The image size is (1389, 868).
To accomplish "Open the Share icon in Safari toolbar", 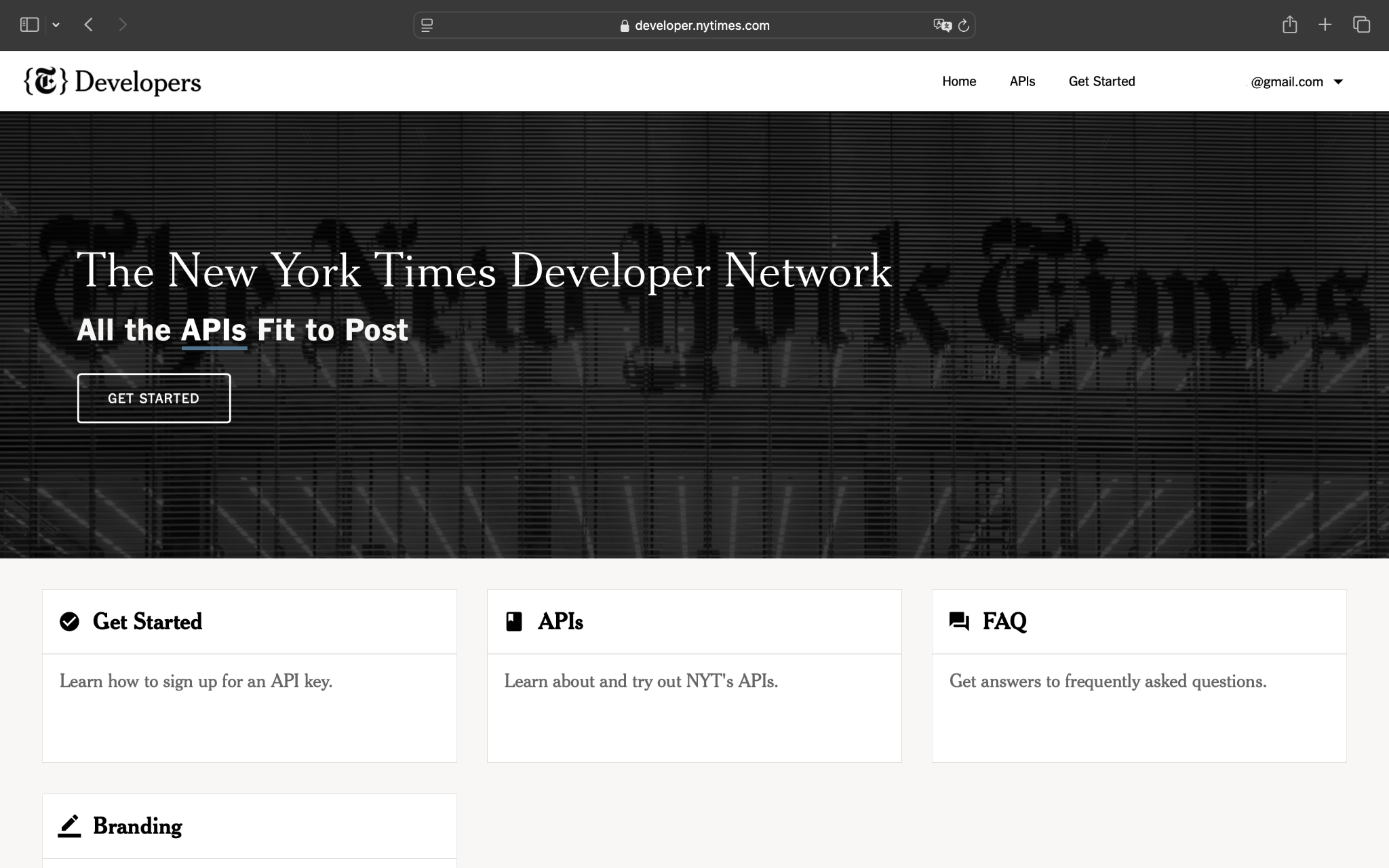I will pos(1290,25).
